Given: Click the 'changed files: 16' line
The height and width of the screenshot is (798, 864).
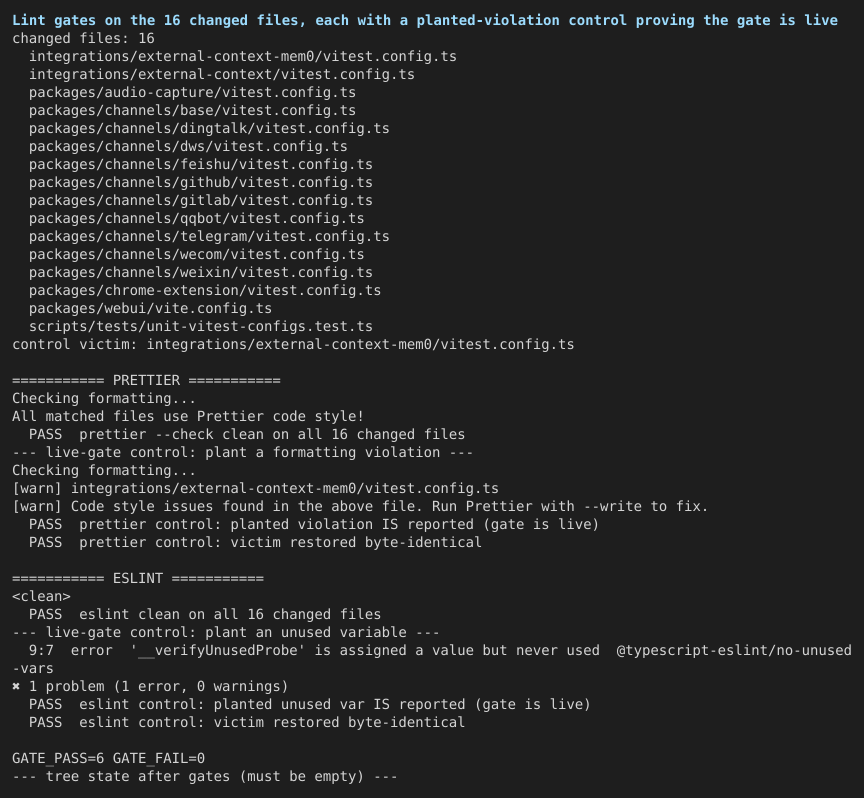Looking at the screenshot, I should [83, 39].
